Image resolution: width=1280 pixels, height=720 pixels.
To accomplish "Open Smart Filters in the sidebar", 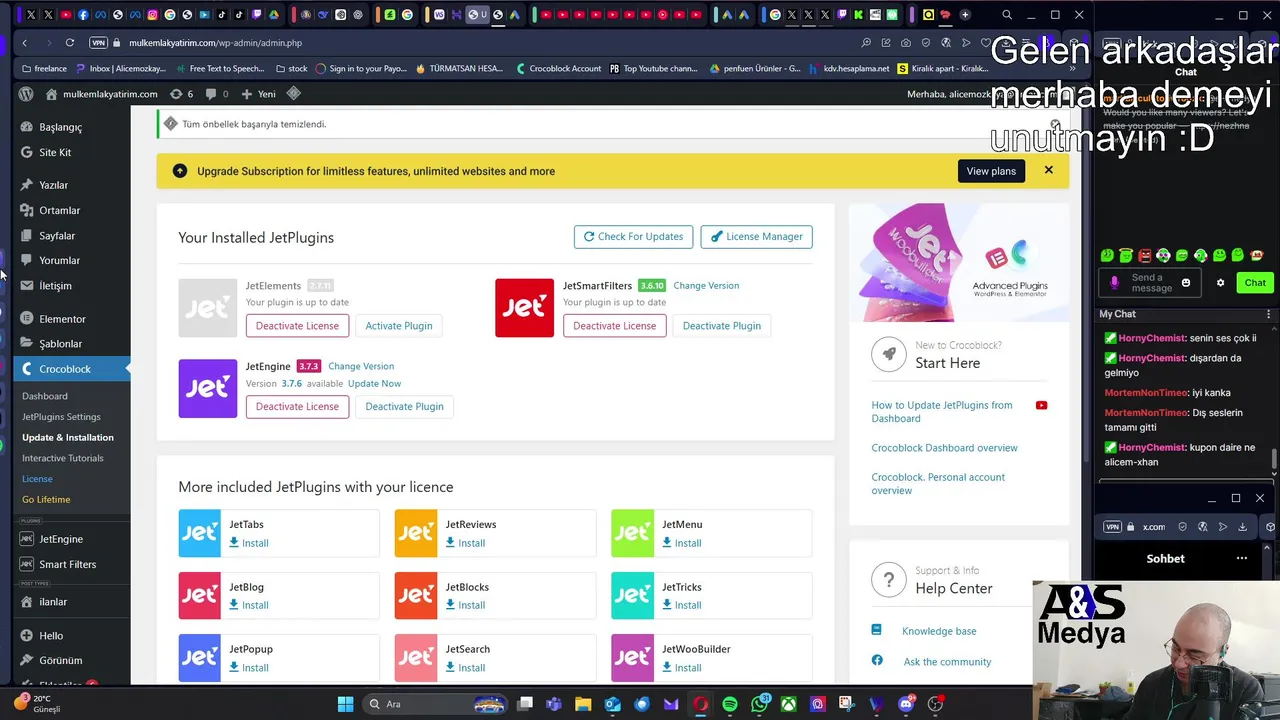I will click(x=65, y=564).
